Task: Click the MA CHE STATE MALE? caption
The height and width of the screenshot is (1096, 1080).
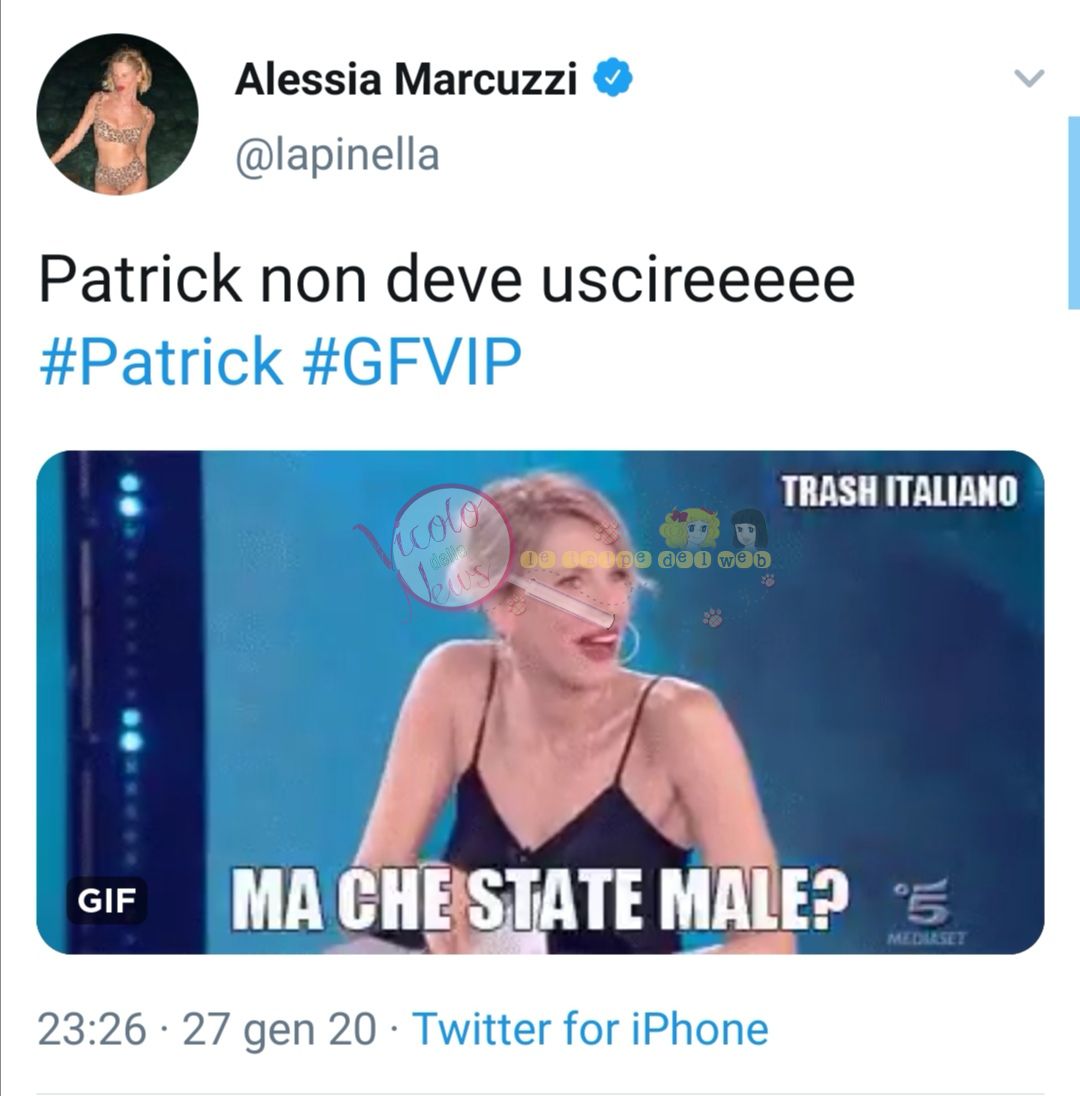Action: coord(539,900)
